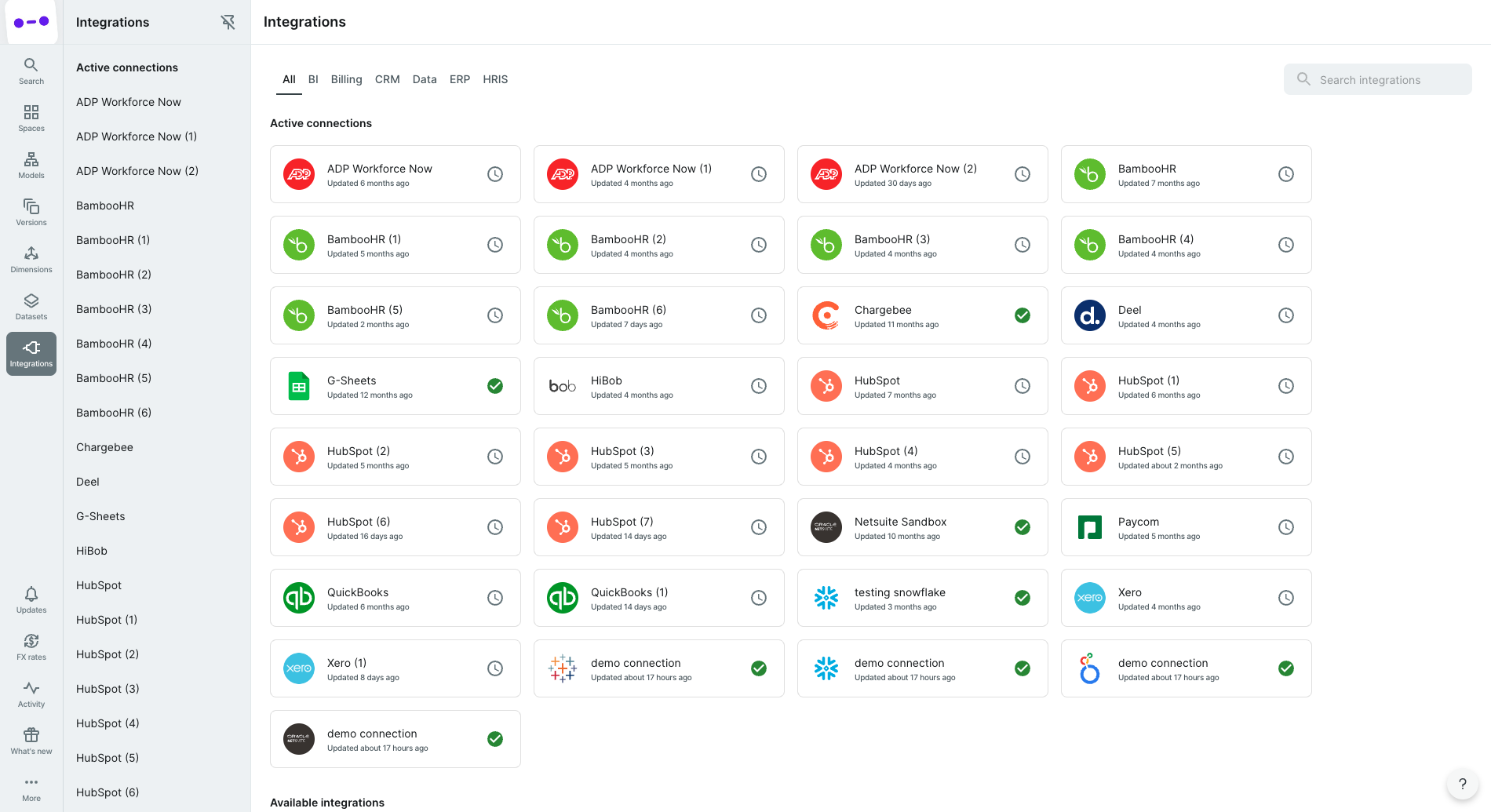
Task: Select BambooHR (3) in sidebar list
Action: point(157,309)
